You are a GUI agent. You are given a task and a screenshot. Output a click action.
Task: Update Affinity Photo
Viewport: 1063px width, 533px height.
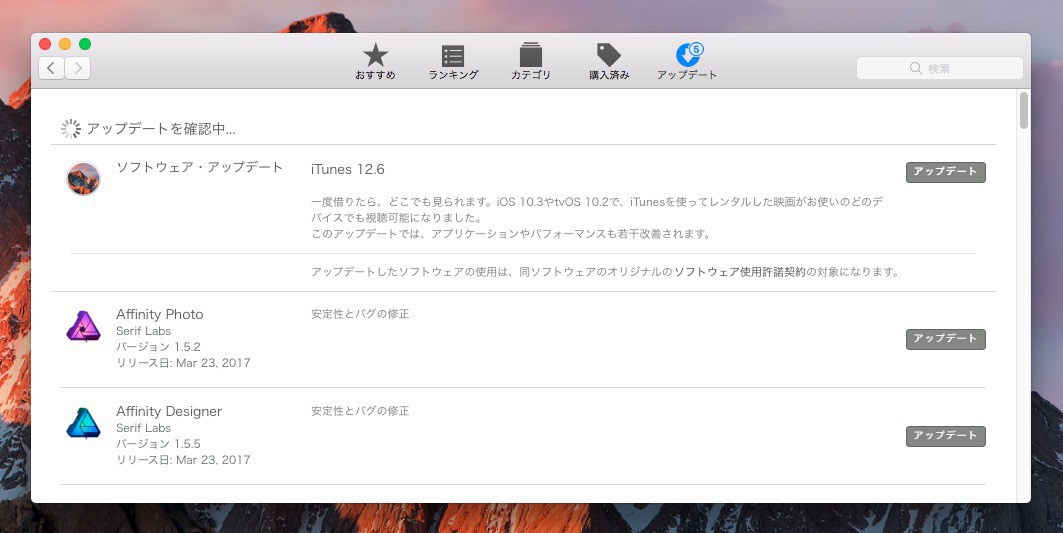click(946, 338)
